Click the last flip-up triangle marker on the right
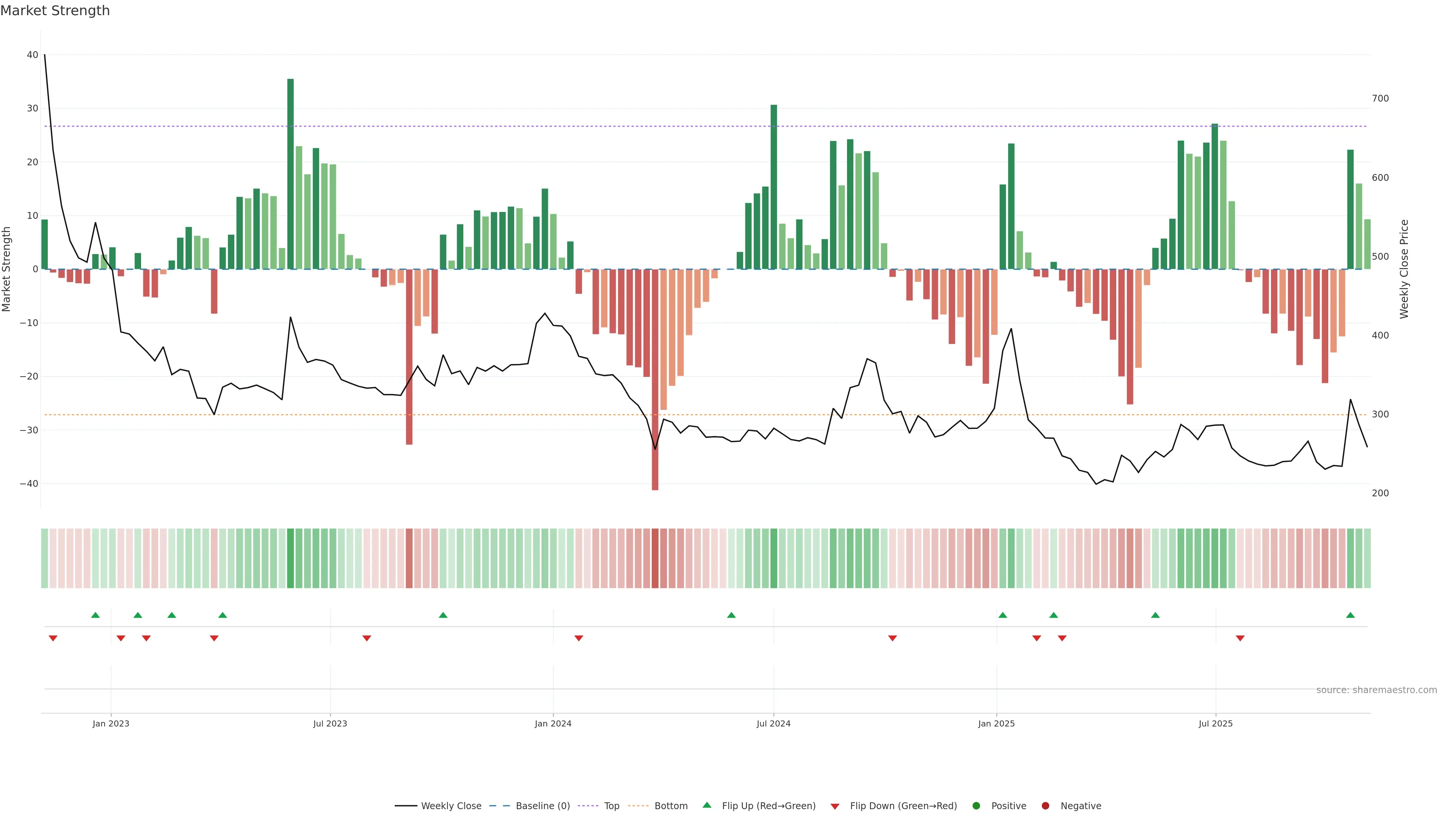Screen dimensions: 1456x819 pyautogui.click(x=1350, y=615)
